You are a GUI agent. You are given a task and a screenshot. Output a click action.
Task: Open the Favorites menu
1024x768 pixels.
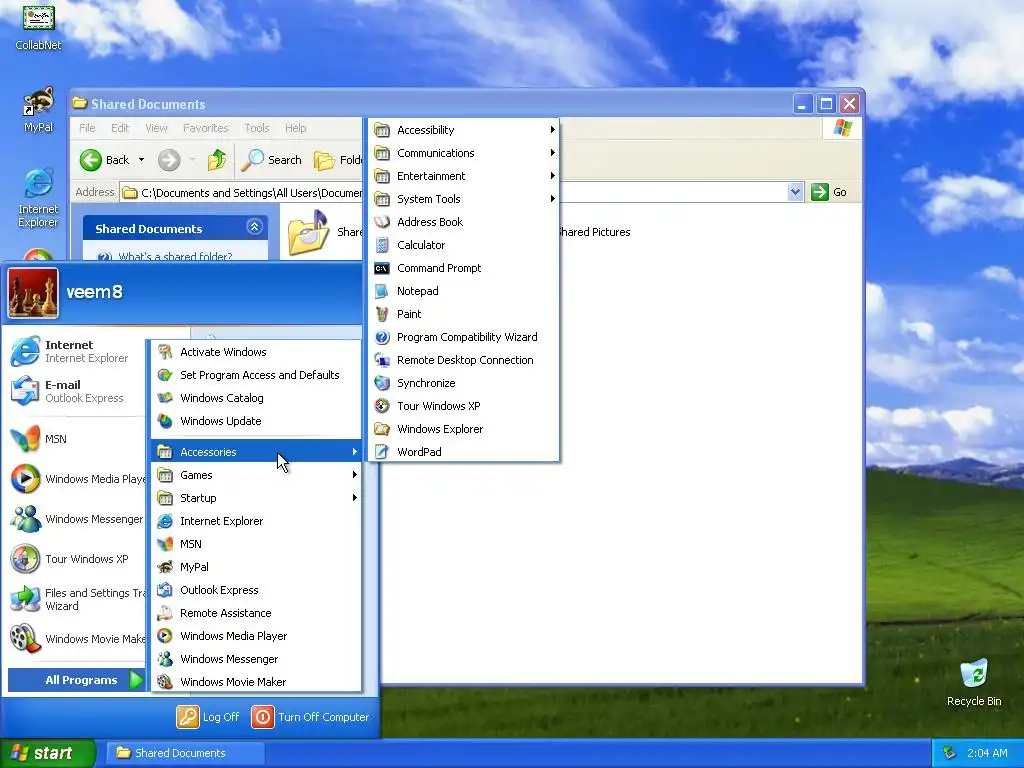(205, 128)
